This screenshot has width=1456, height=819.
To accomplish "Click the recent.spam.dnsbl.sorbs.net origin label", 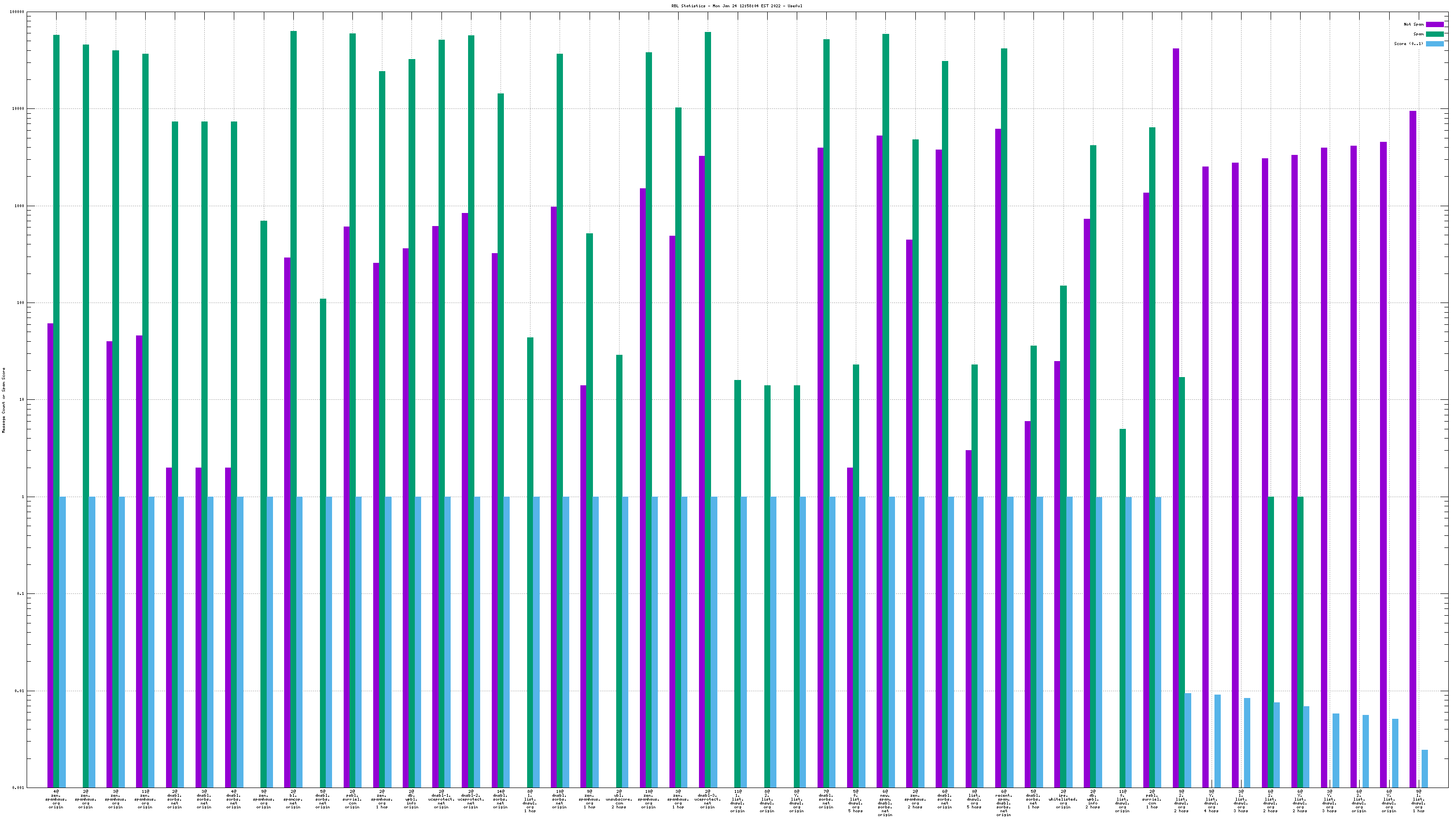I will tap(1003, 803).
